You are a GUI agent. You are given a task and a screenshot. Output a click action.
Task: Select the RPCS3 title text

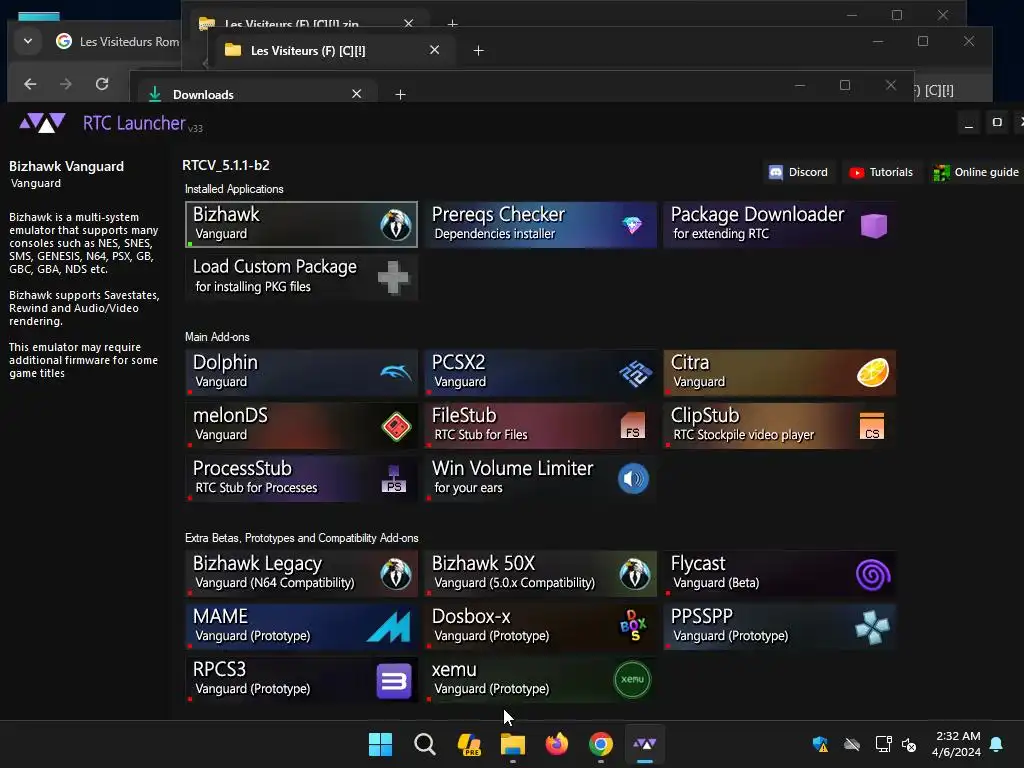pyautogui.click(x=219, y=669)
